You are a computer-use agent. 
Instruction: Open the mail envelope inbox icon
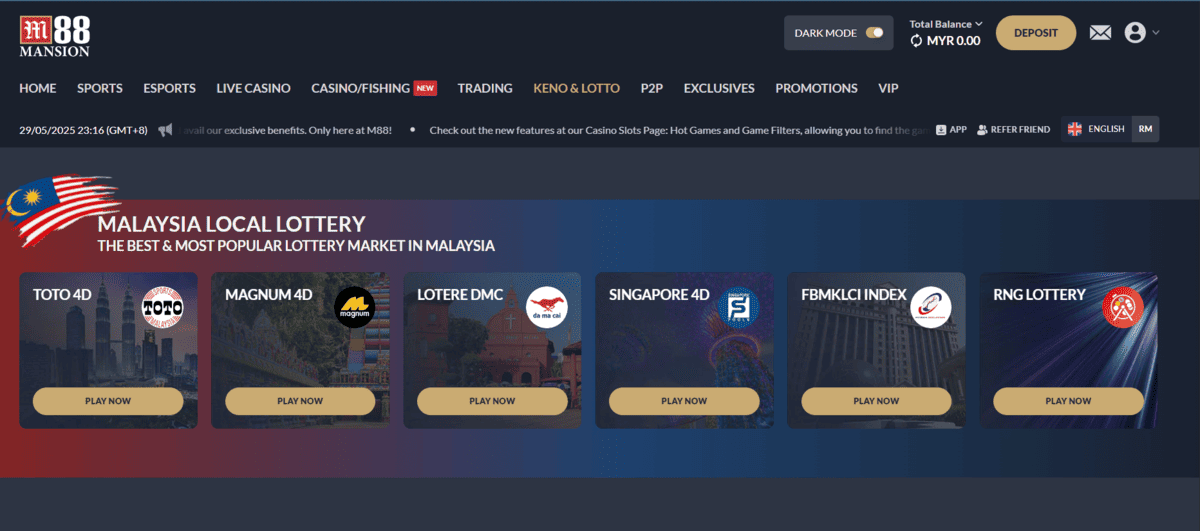pos(1100,33)
